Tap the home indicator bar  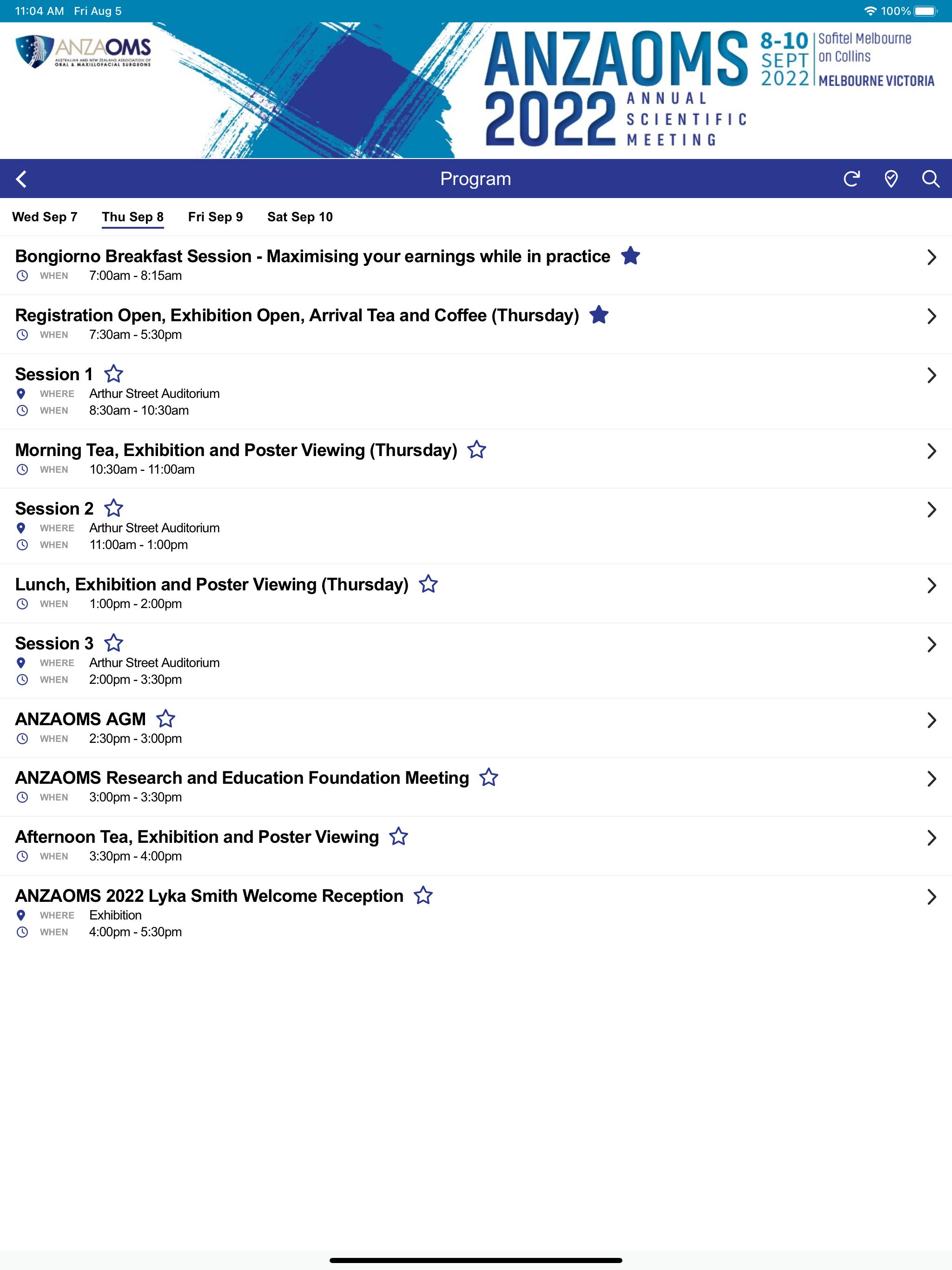tap(476, 1260)
